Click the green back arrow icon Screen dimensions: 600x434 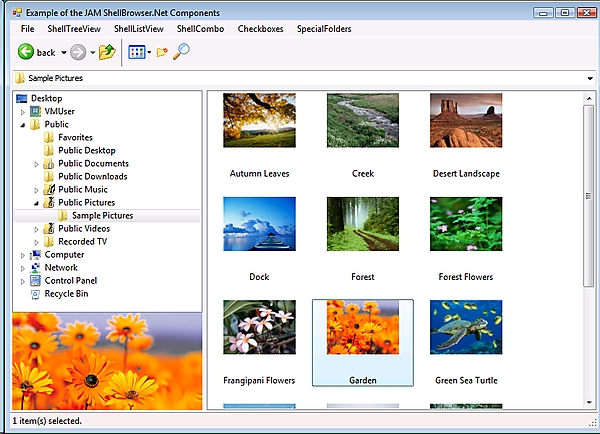click(25, 52)
